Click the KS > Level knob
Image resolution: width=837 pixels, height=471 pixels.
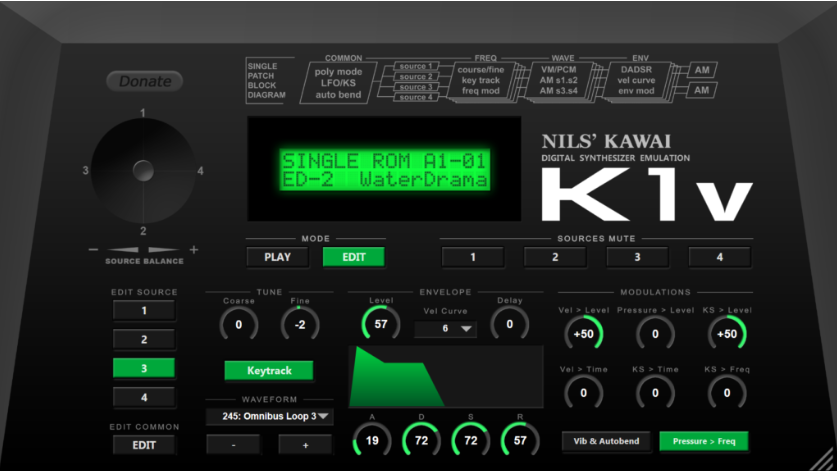727,334
